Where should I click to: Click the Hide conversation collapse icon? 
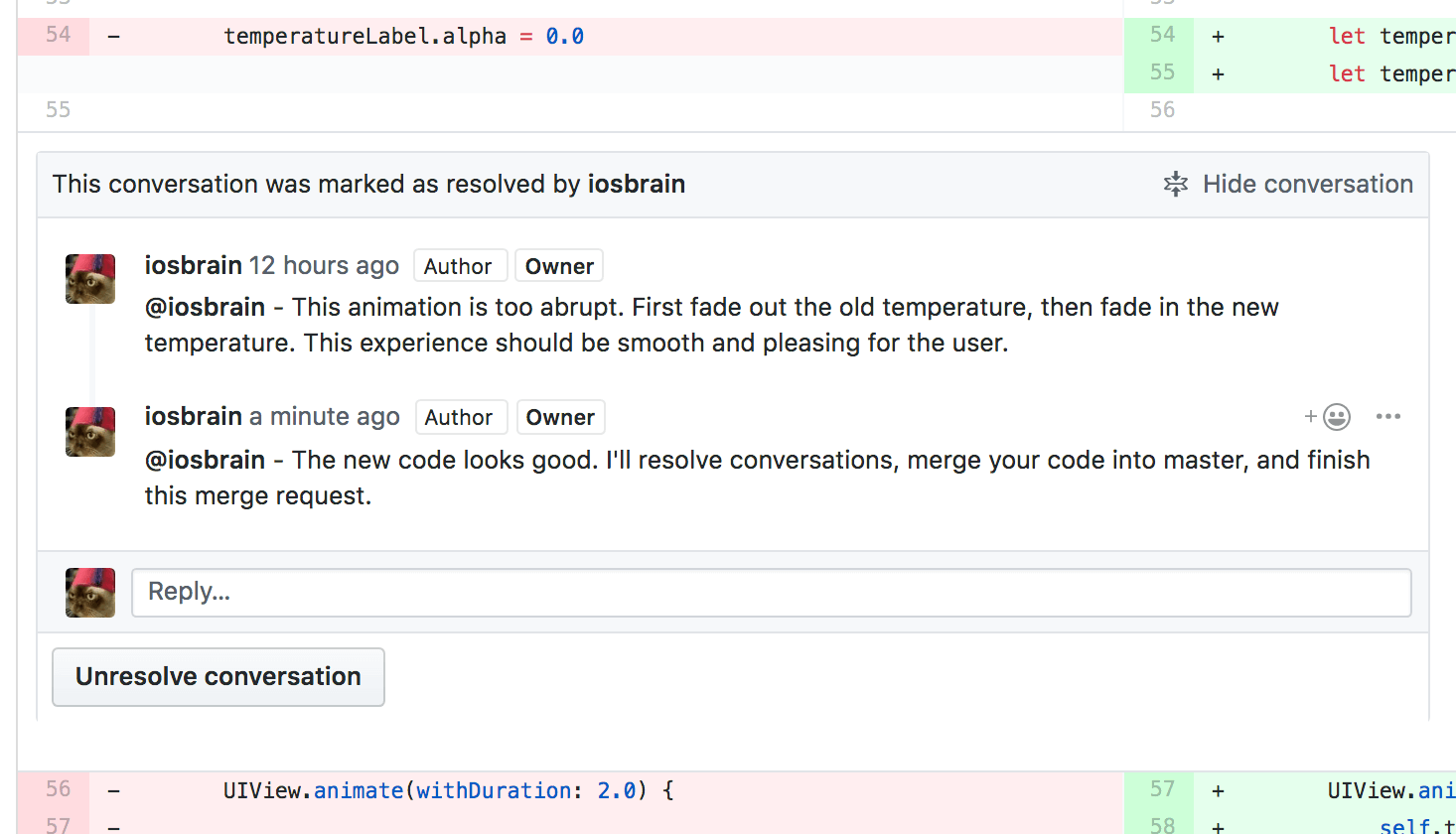[1175, 185]
